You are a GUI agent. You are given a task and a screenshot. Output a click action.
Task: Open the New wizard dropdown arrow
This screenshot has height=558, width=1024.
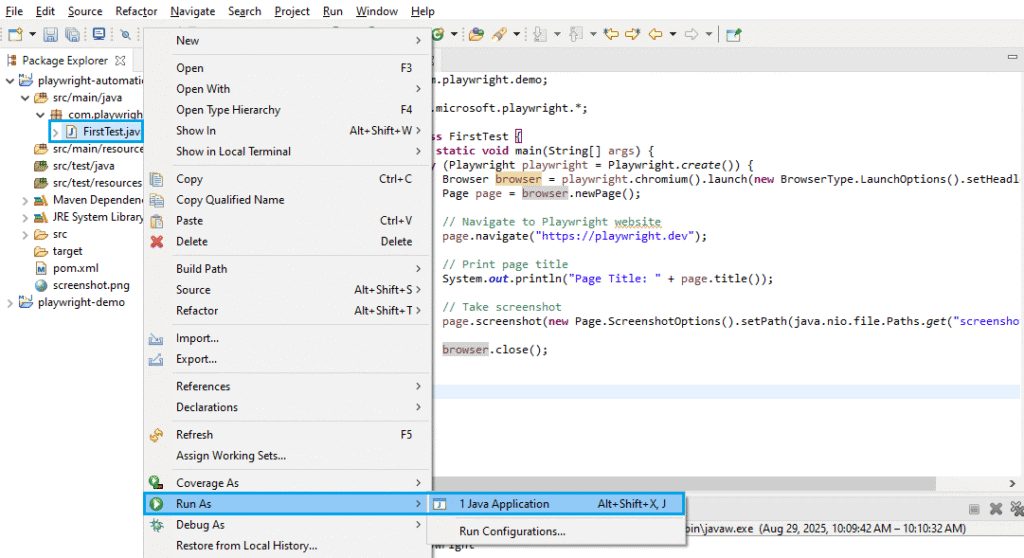click(32, 34)
